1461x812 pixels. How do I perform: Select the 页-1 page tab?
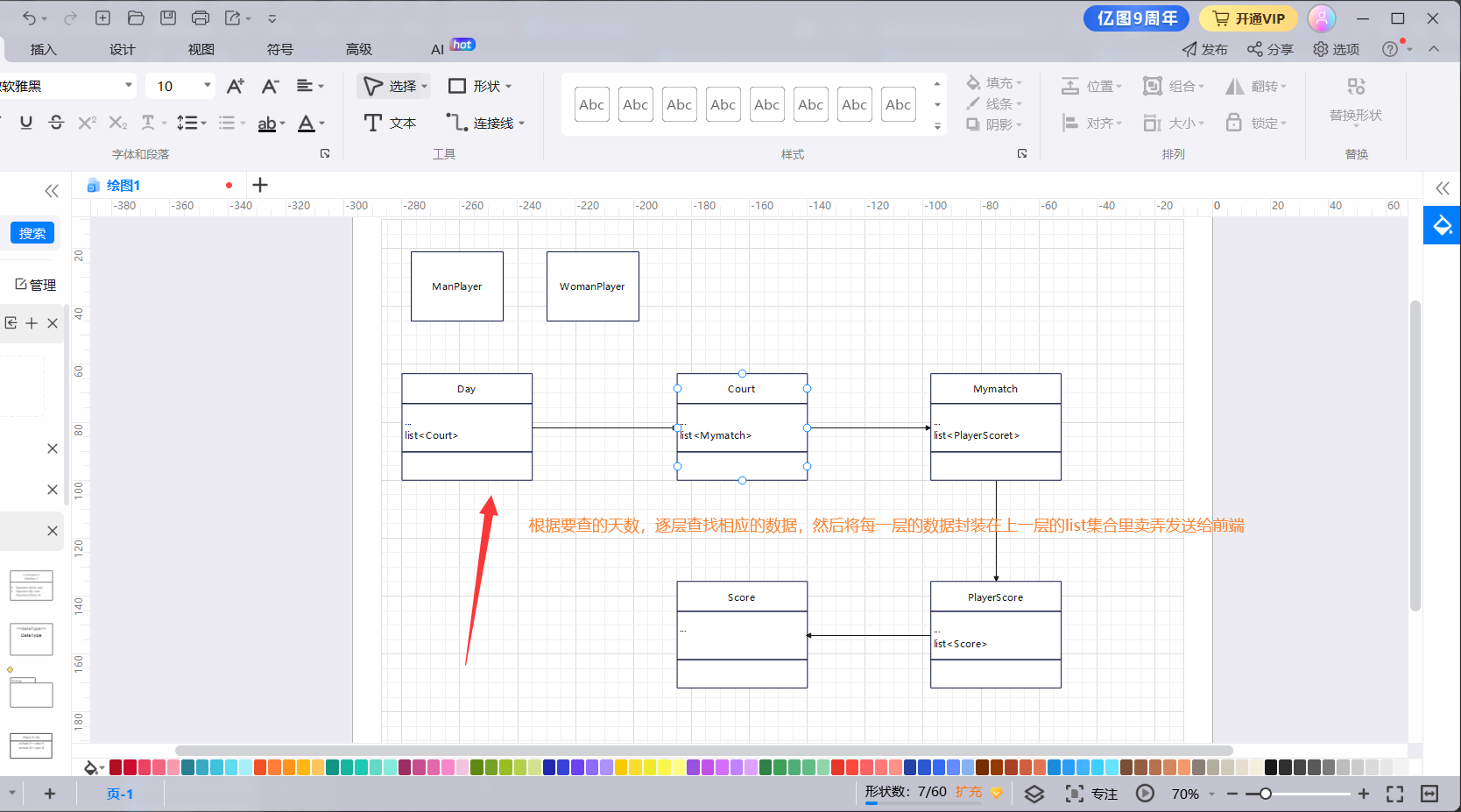tap(120, 794)
